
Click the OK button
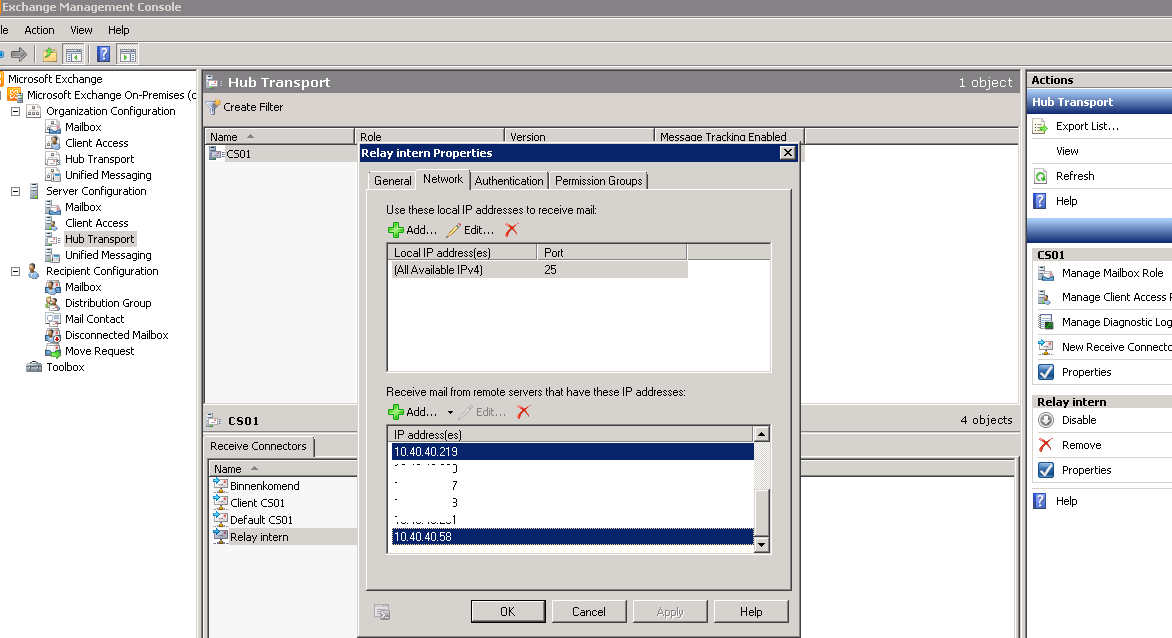508,612
